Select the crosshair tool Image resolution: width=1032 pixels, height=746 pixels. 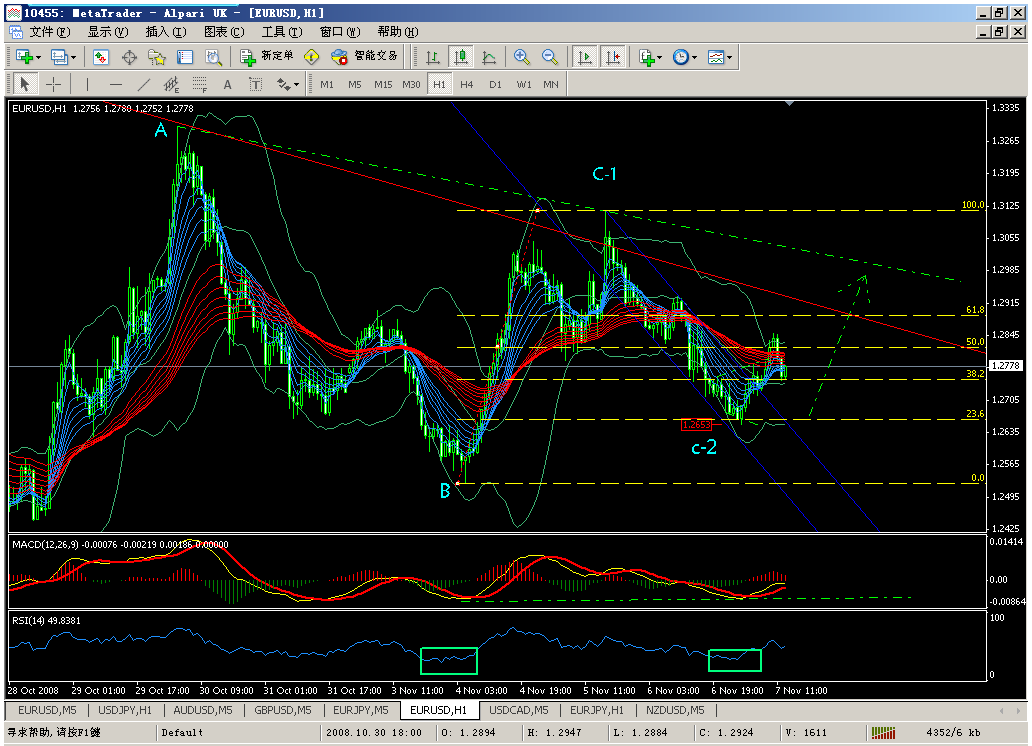click(53, 84)
